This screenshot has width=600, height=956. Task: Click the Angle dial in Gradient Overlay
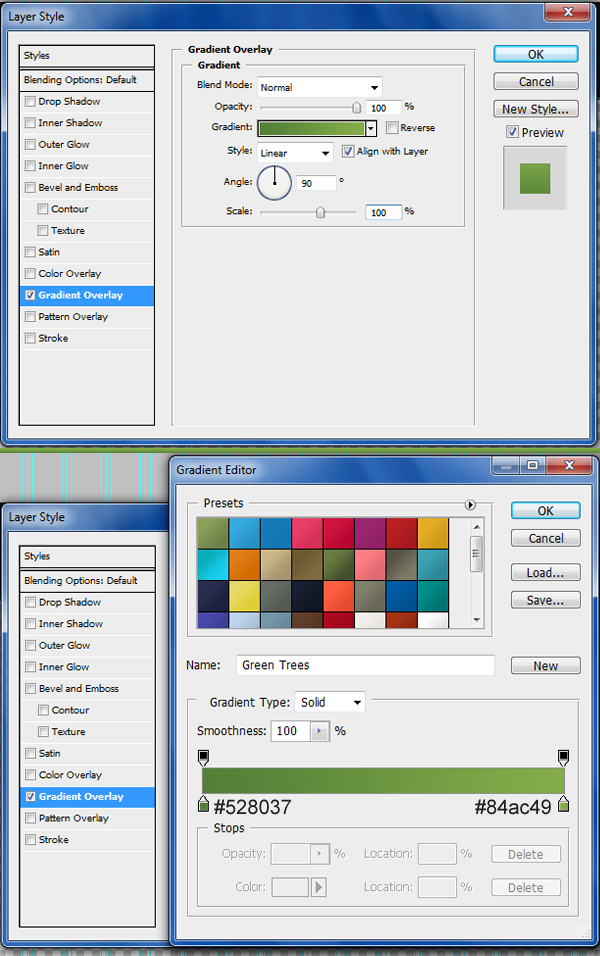(x=274, y=182)
